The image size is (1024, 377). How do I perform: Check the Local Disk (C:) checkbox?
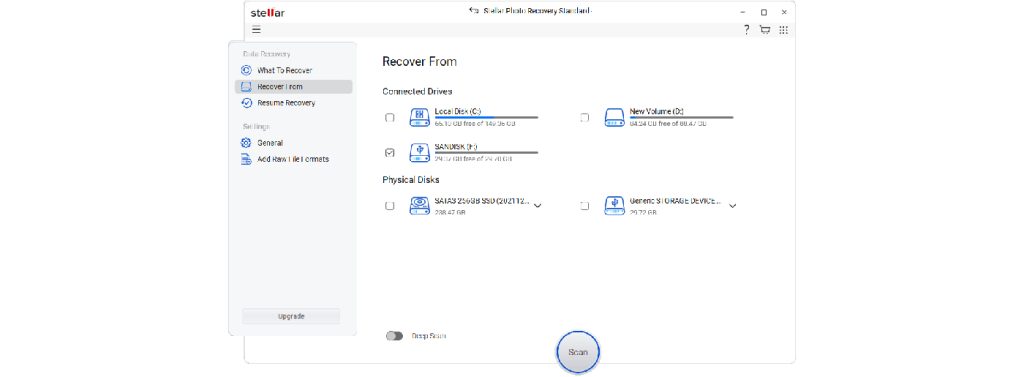tap(390, 118)
